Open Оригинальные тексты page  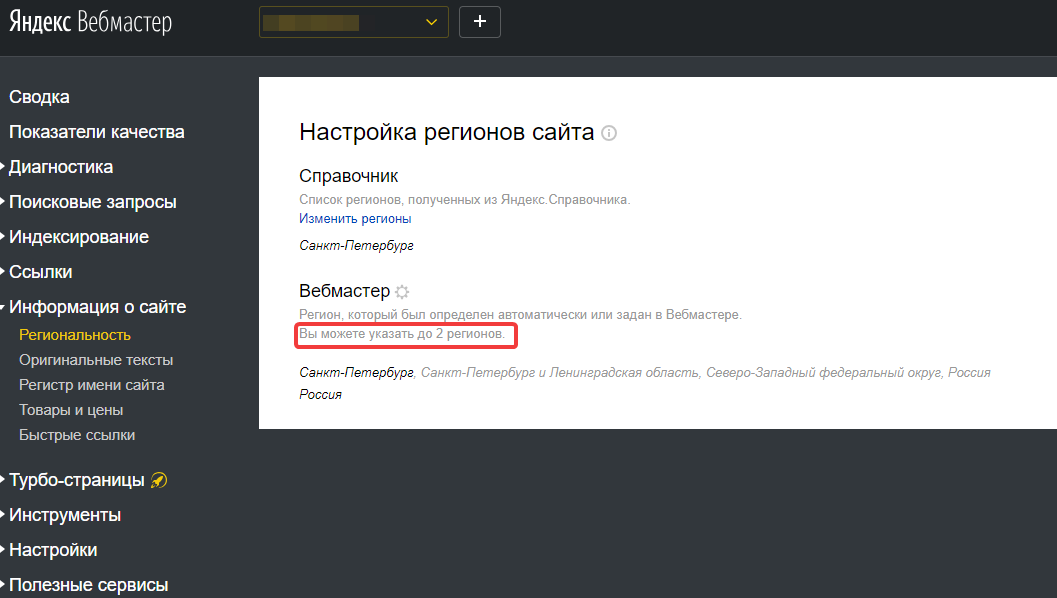96,360
